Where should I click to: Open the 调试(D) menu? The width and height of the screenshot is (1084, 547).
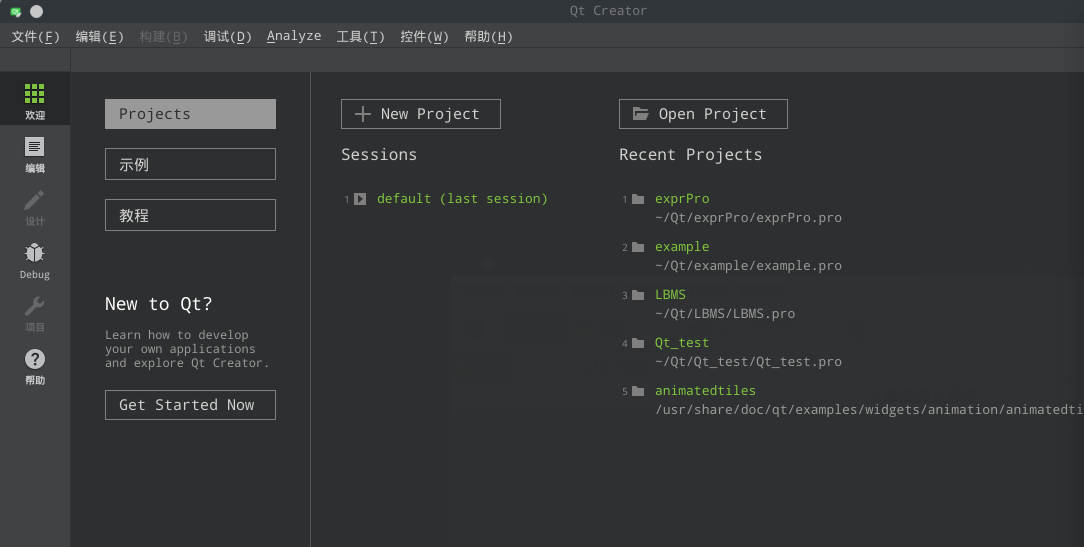(x=227, y=37)
